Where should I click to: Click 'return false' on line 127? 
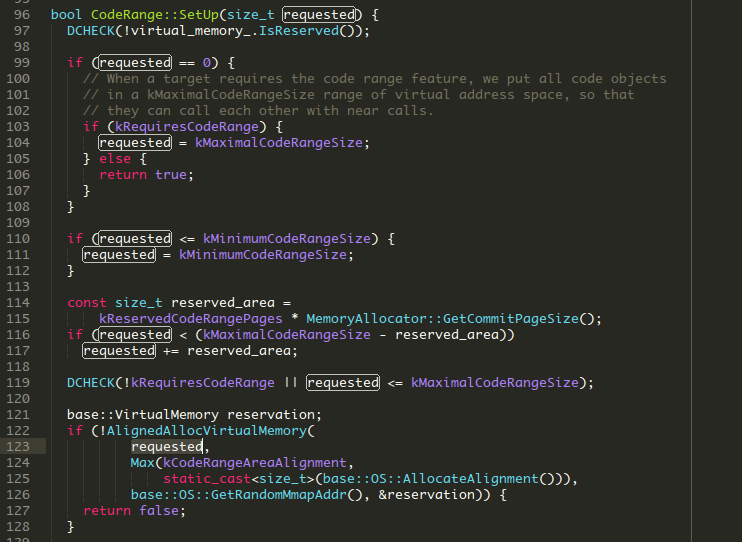pyautogui.click(x=131, y=511)
